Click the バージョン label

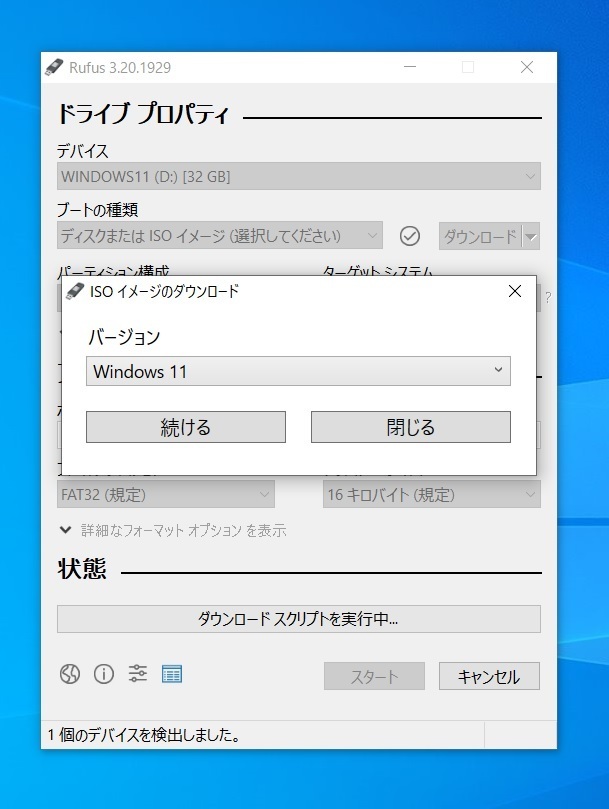tap(124, 337)
